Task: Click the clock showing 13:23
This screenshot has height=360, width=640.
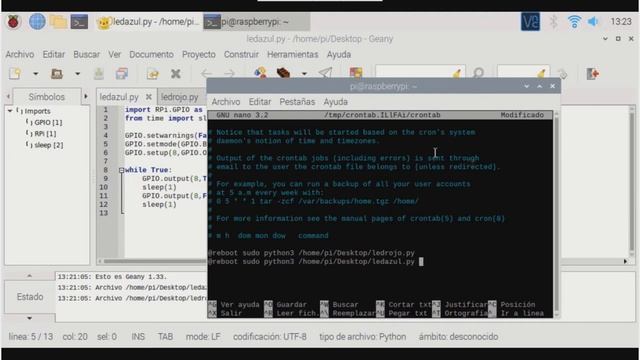Action: [x=621, y=22]
